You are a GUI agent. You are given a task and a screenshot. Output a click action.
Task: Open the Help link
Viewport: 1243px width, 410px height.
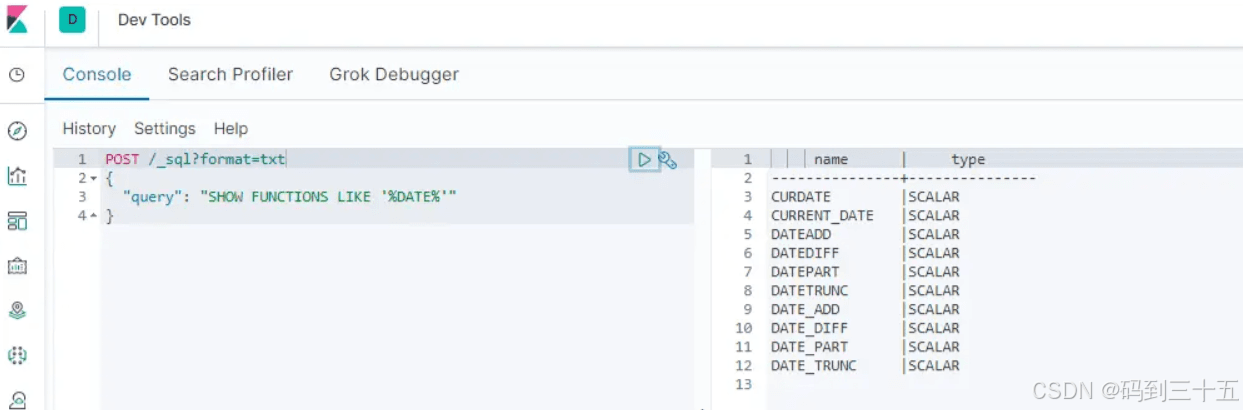pyautogui.click(x=231, y=128)
